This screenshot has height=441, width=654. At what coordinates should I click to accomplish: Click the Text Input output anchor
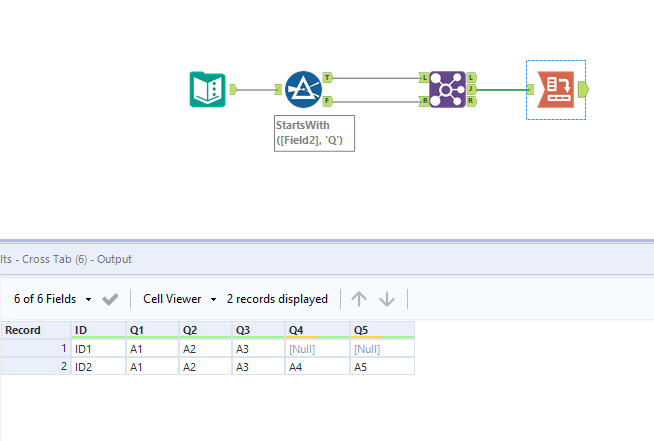pos(233,89)
